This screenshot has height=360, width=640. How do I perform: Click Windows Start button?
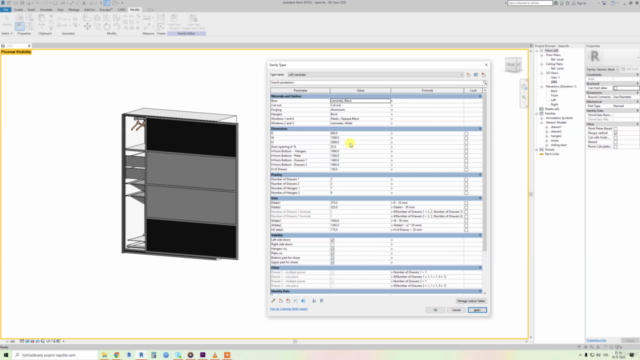(6, 355)
